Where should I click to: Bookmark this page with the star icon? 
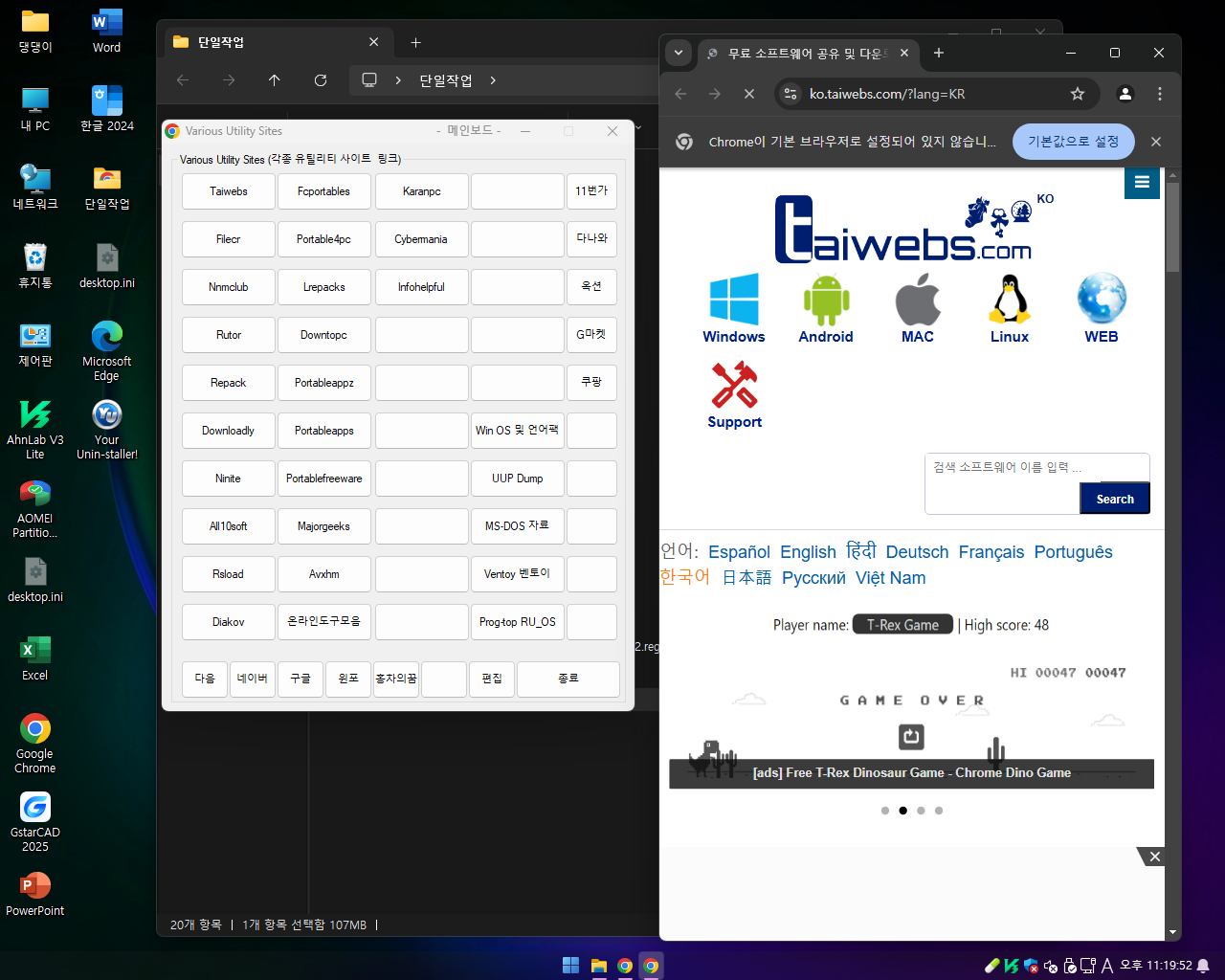[1078, 94]
